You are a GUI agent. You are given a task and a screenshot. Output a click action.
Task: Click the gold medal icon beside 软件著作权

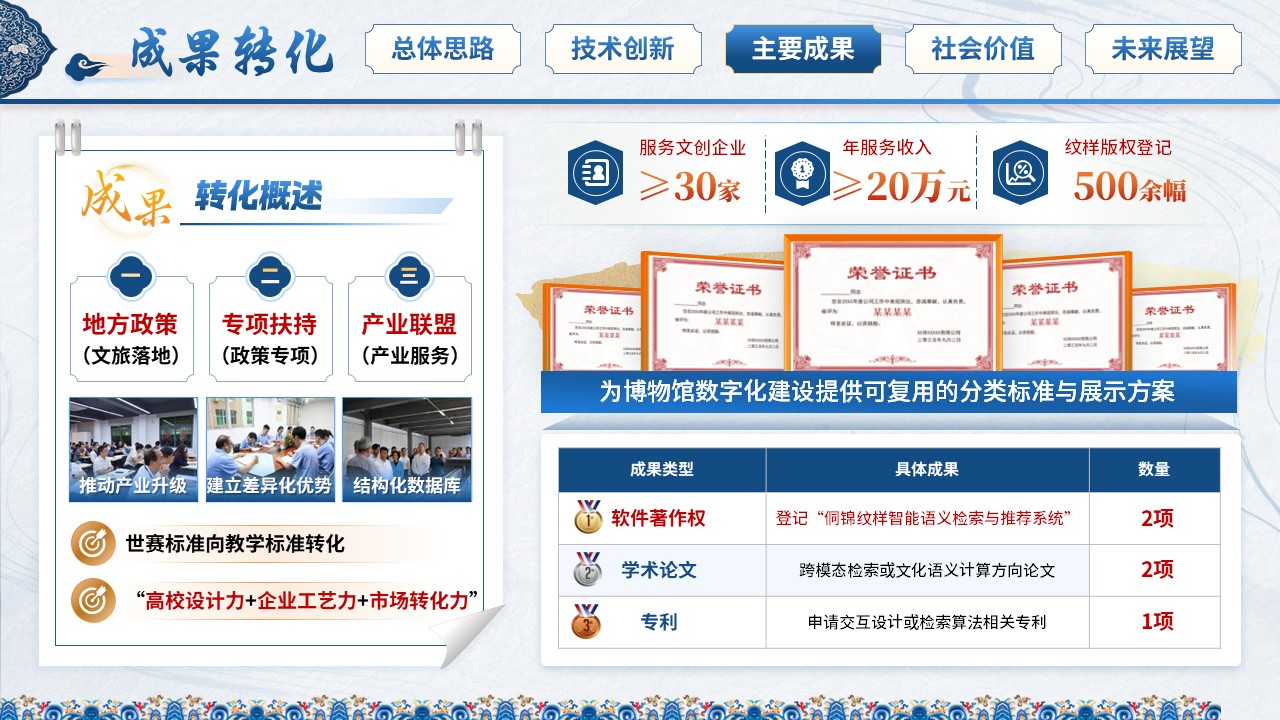[588, 517]
